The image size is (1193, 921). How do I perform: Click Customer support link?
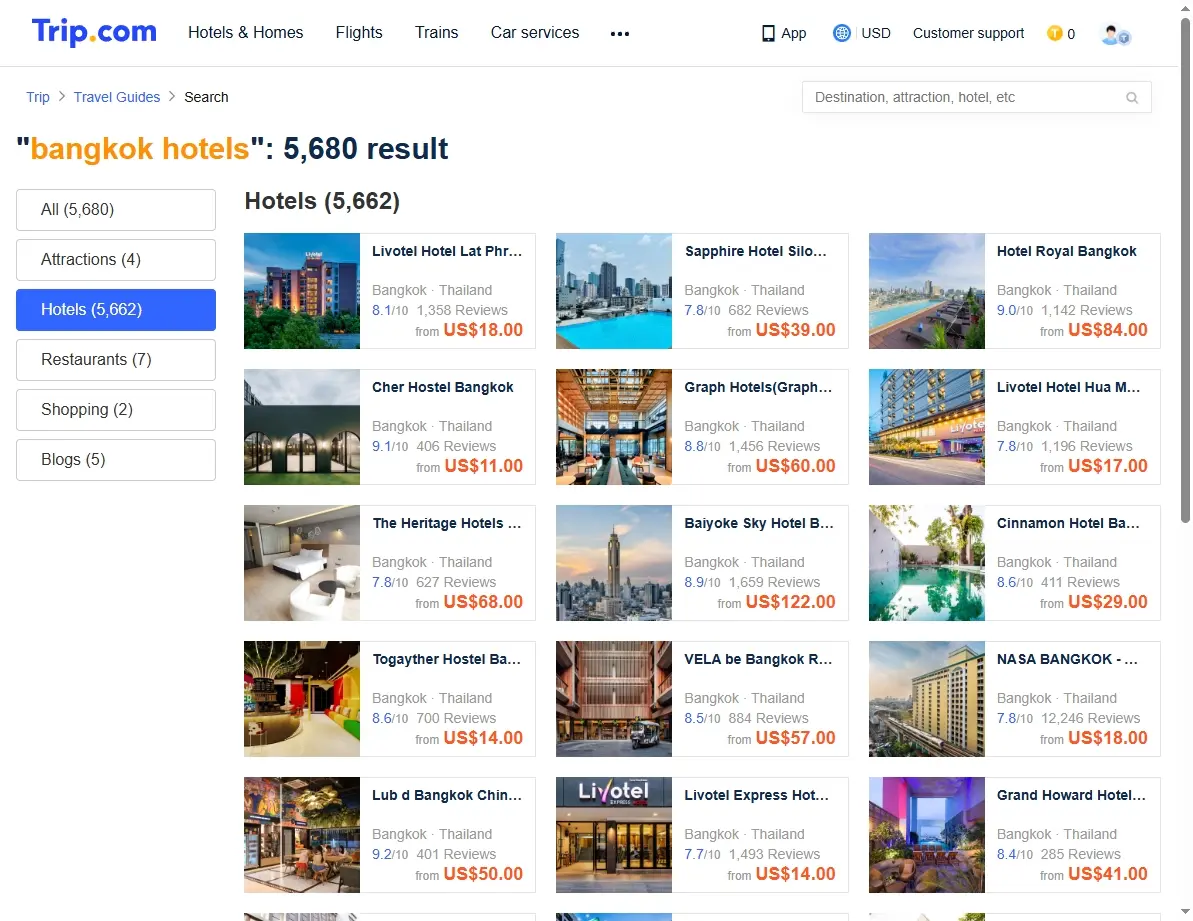[969, 33]
